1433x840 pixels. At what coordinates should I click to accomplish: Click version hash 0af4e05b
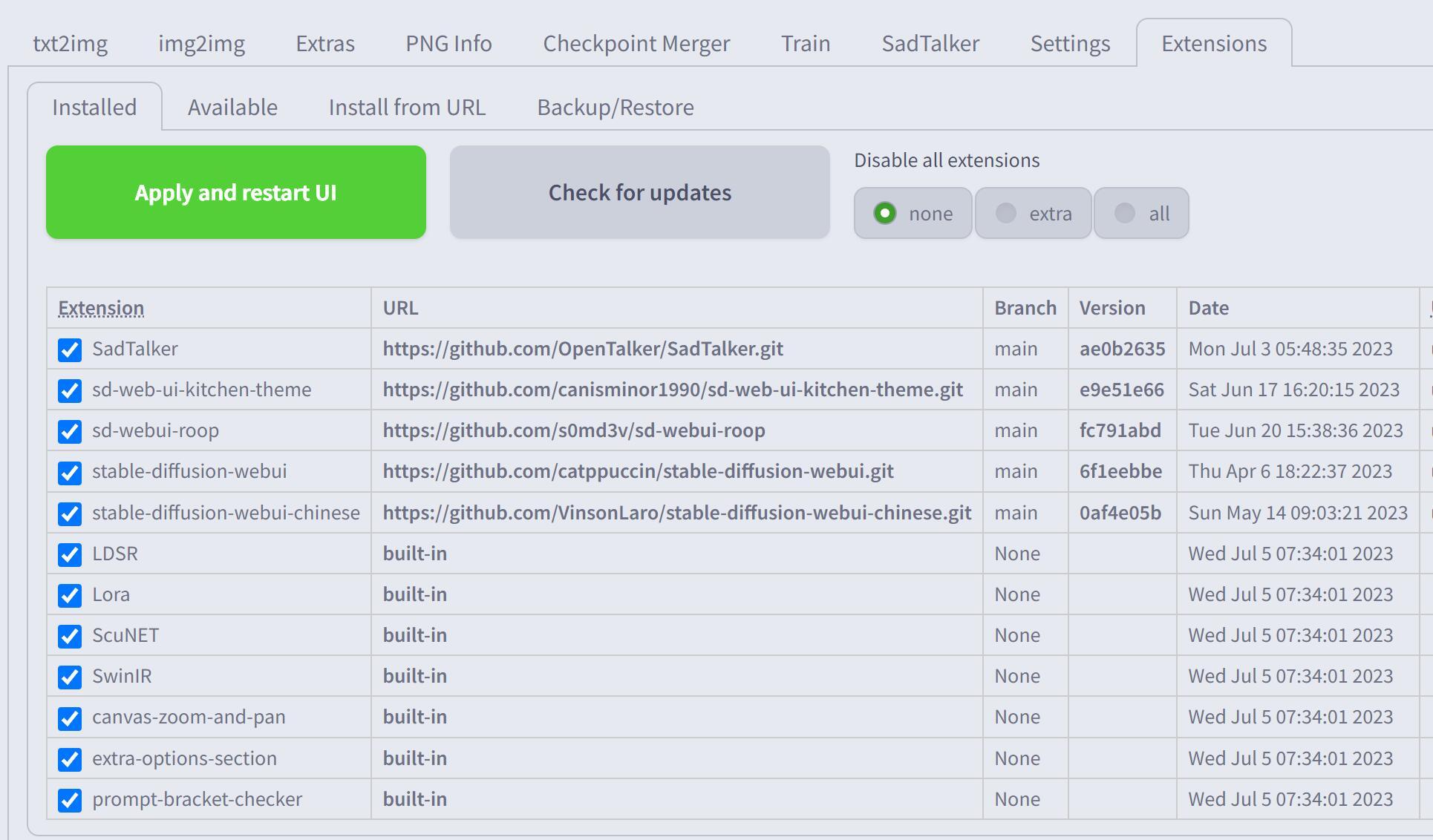click(x=1120, y=513)
